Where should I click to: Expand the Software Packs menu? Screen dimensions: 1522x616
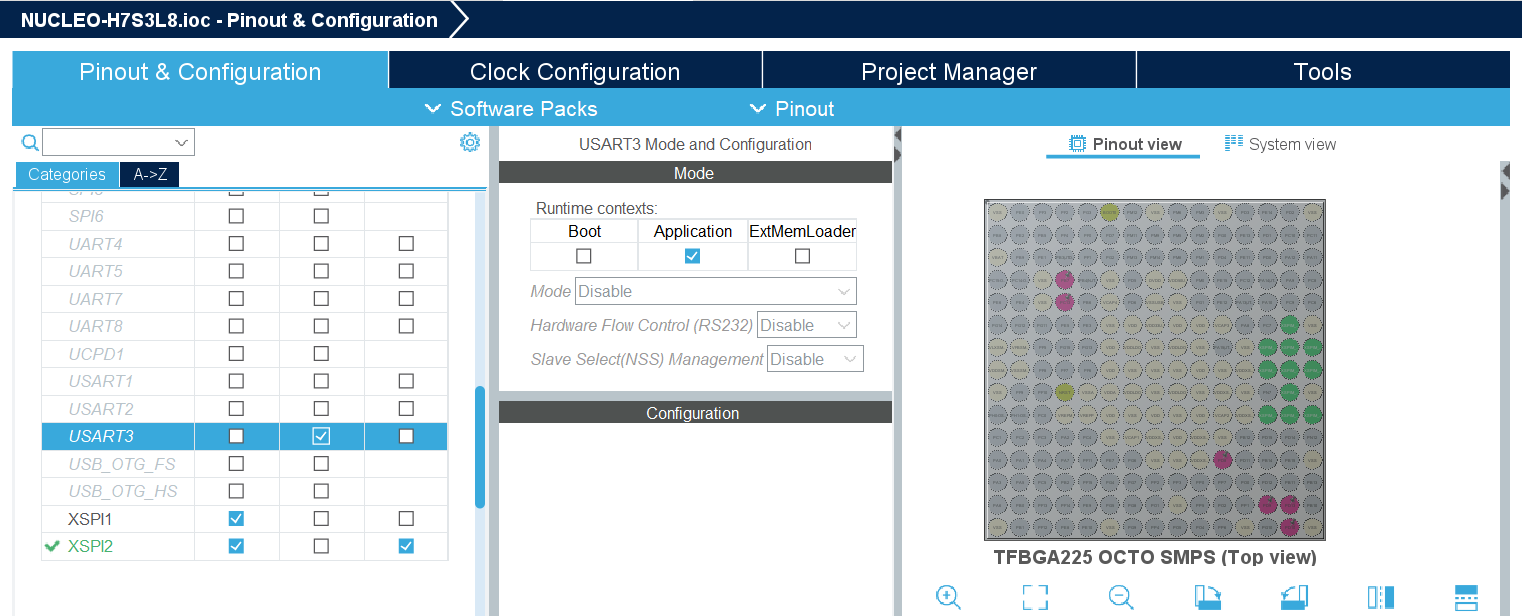point(511,109)
